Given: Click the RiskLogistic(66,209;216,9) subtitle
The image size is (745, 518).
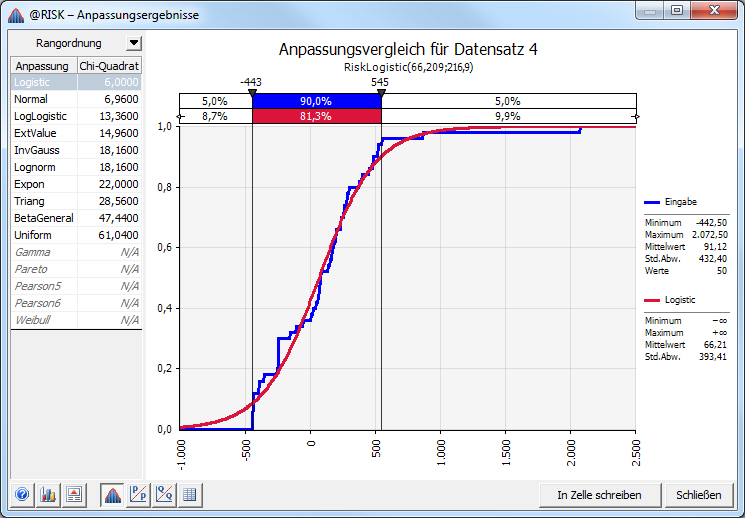Looking at the screenshot, I should (x=409, y=67).
